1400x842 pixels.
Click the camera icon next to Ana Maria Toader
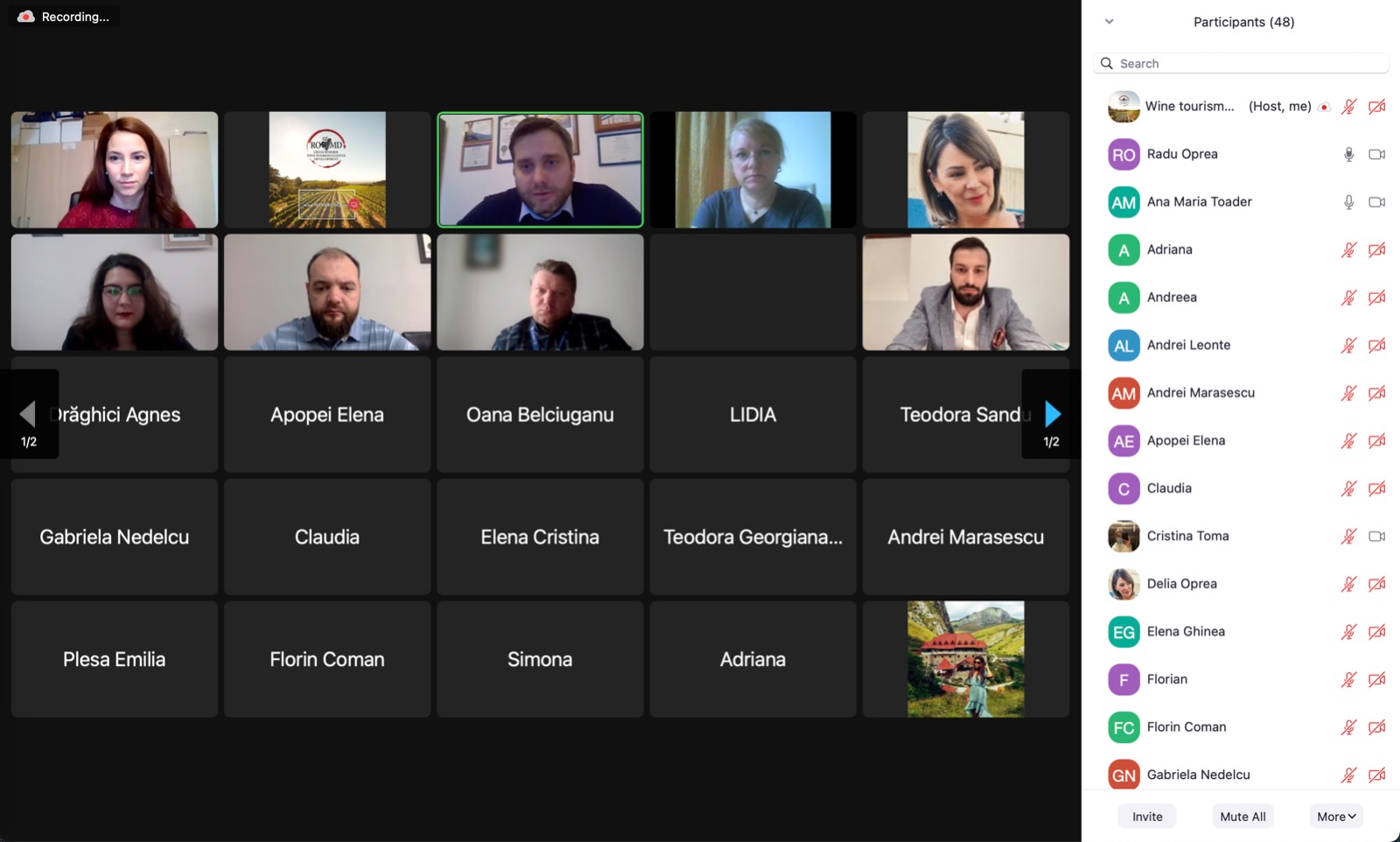pos(1376,202)
